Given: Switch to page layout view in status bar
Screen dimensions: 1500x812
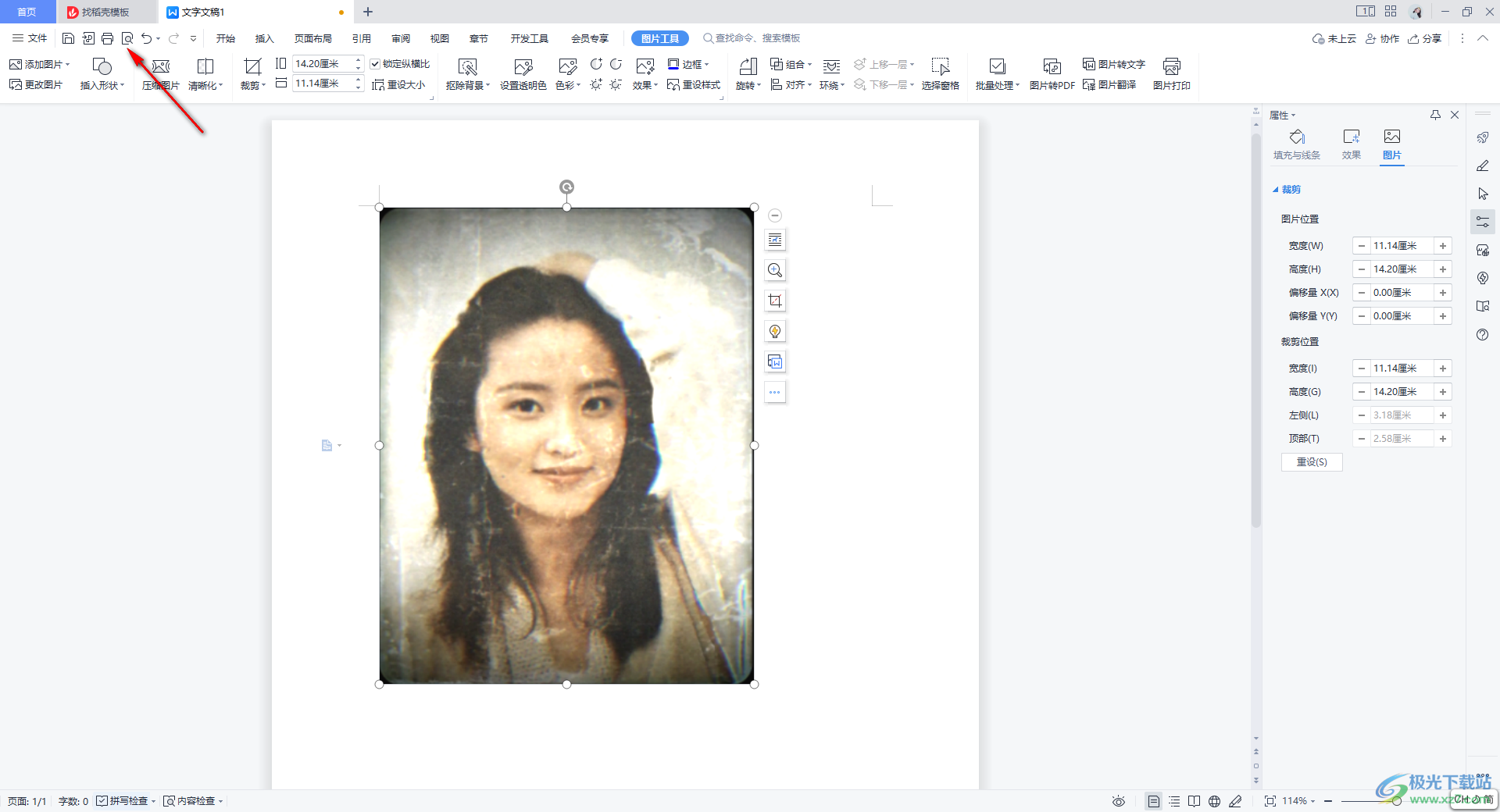Looking at the screenshot, I should [1154, 801].
